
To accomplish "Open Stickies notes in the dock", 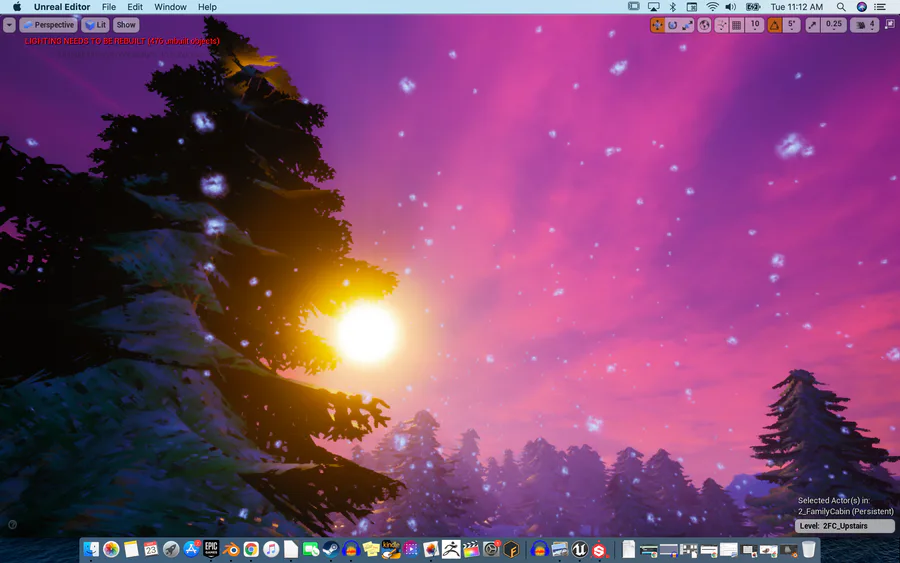I will click(371, 549).
